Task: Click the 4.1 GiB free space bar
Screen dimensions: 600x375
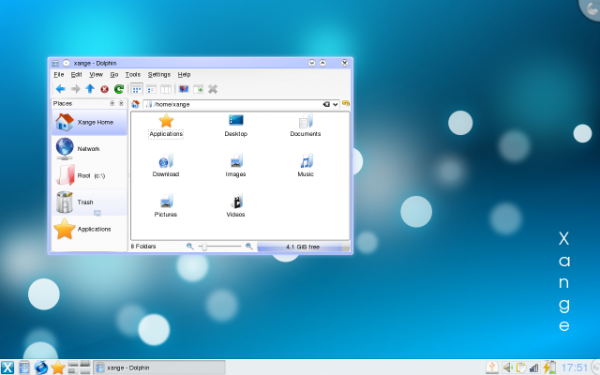Action: tap(303, 247)
